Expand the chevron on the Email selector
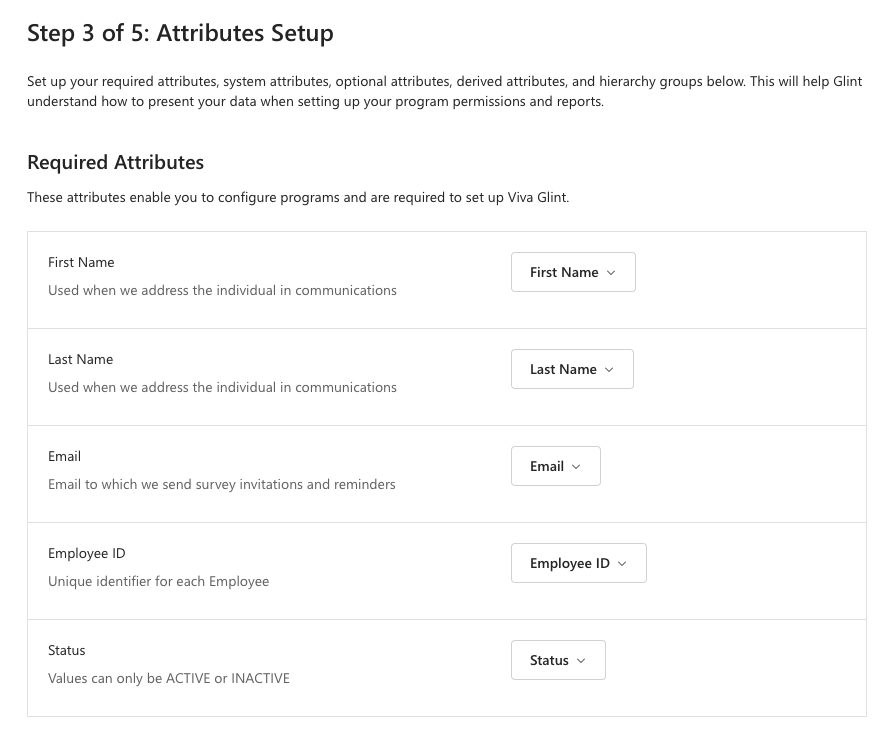The image size is (895, 739). click(576, 466)
